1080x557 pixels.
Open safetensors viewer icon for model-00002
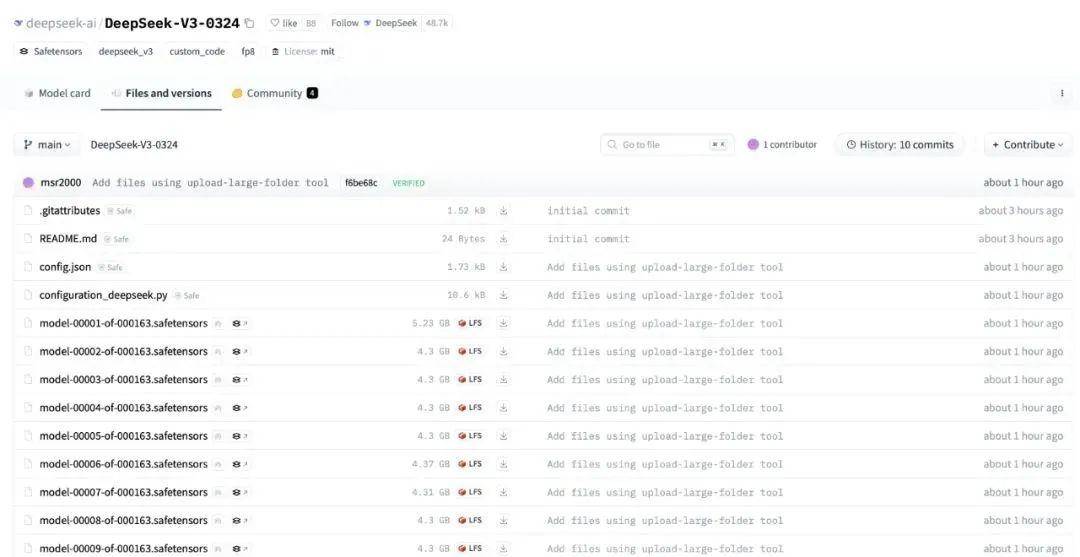(x=239, y=352)
